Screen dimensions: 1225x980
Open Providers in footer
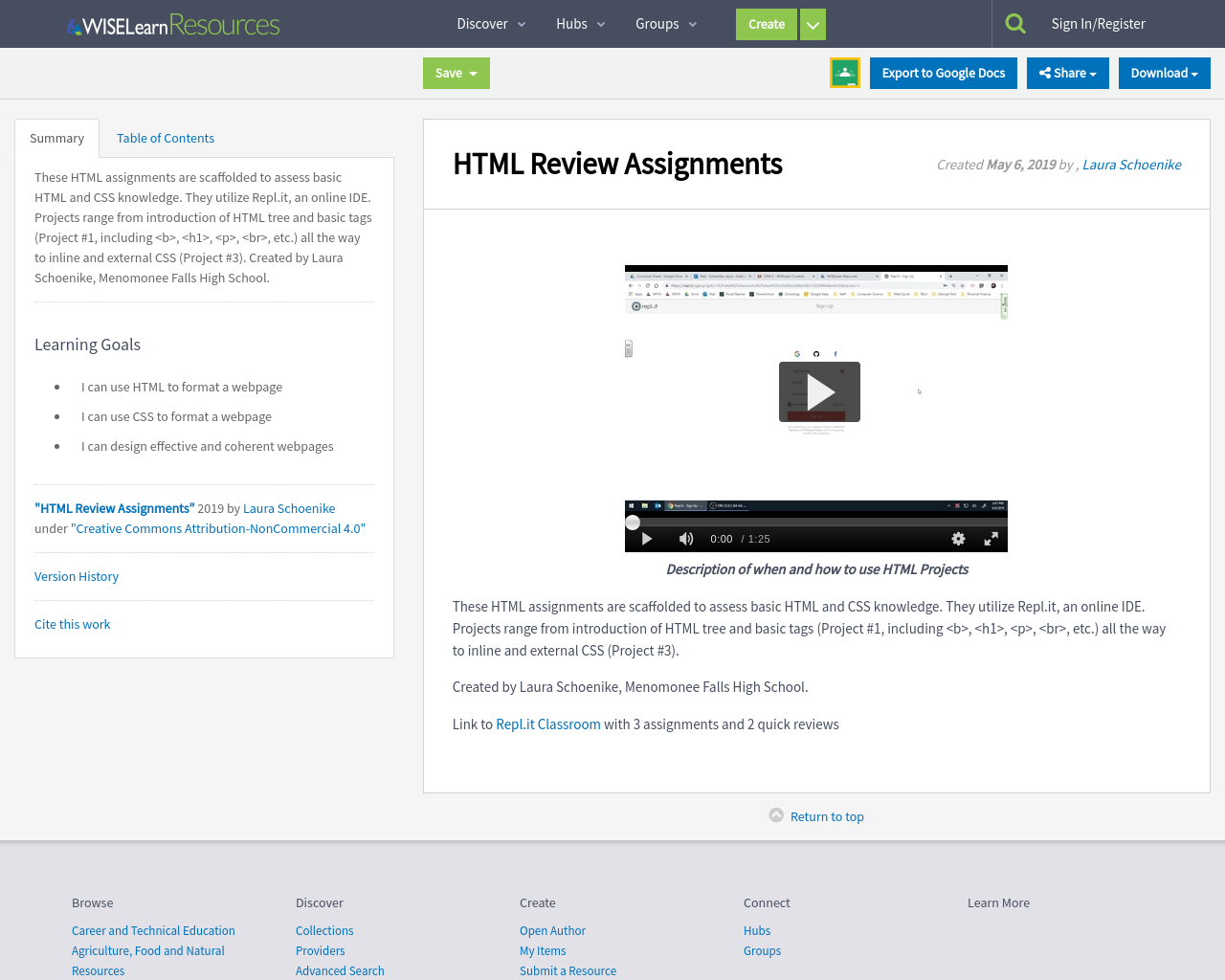[x=321, y=950]
